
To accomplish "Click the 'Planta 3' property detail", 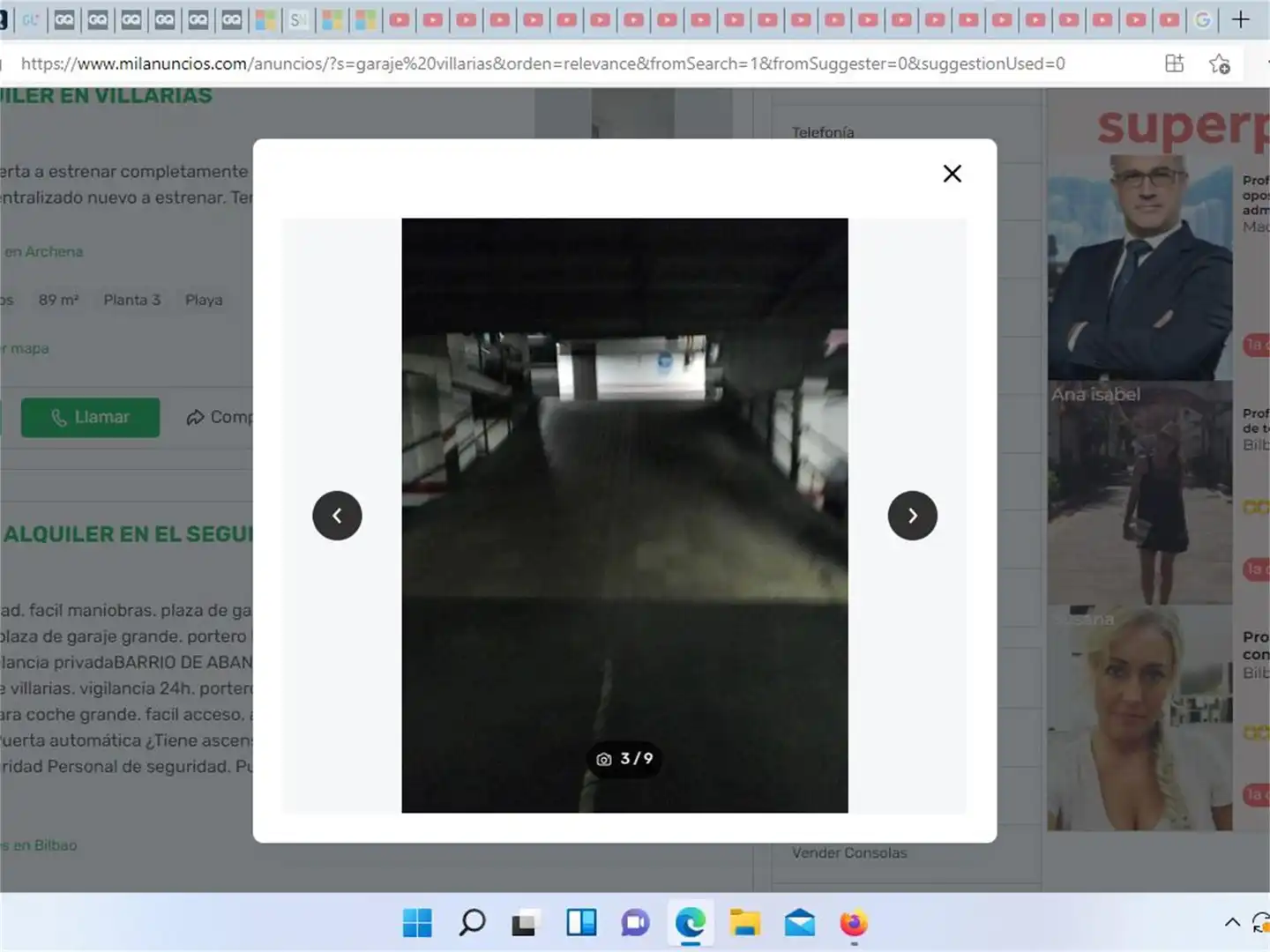I will coord(132,300).
